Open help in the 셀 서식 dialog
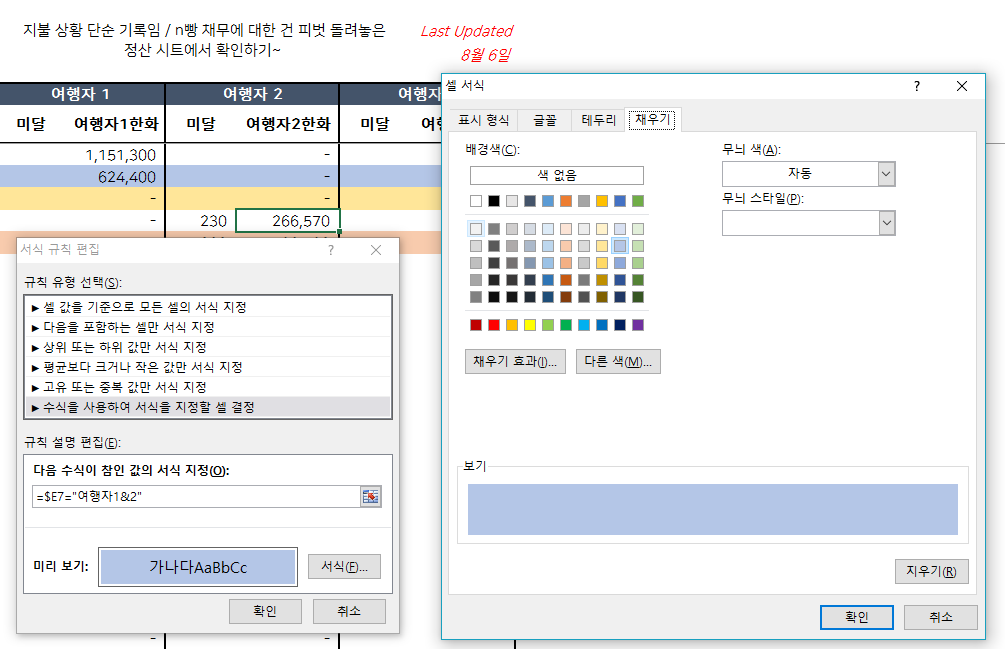1005x649 pixels. coord(916,87)
